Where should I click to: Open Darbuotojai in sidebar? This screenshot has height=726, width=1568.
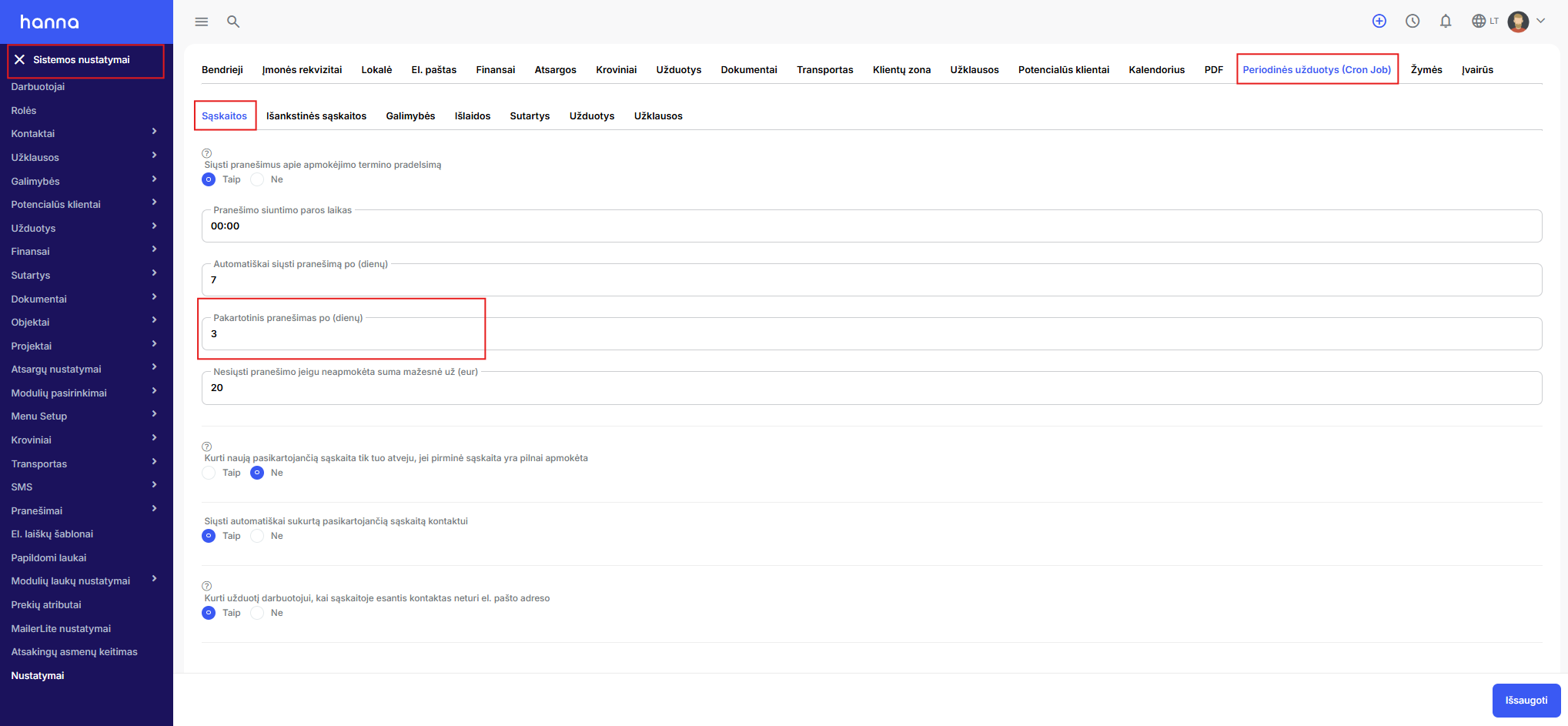point(38,86)
